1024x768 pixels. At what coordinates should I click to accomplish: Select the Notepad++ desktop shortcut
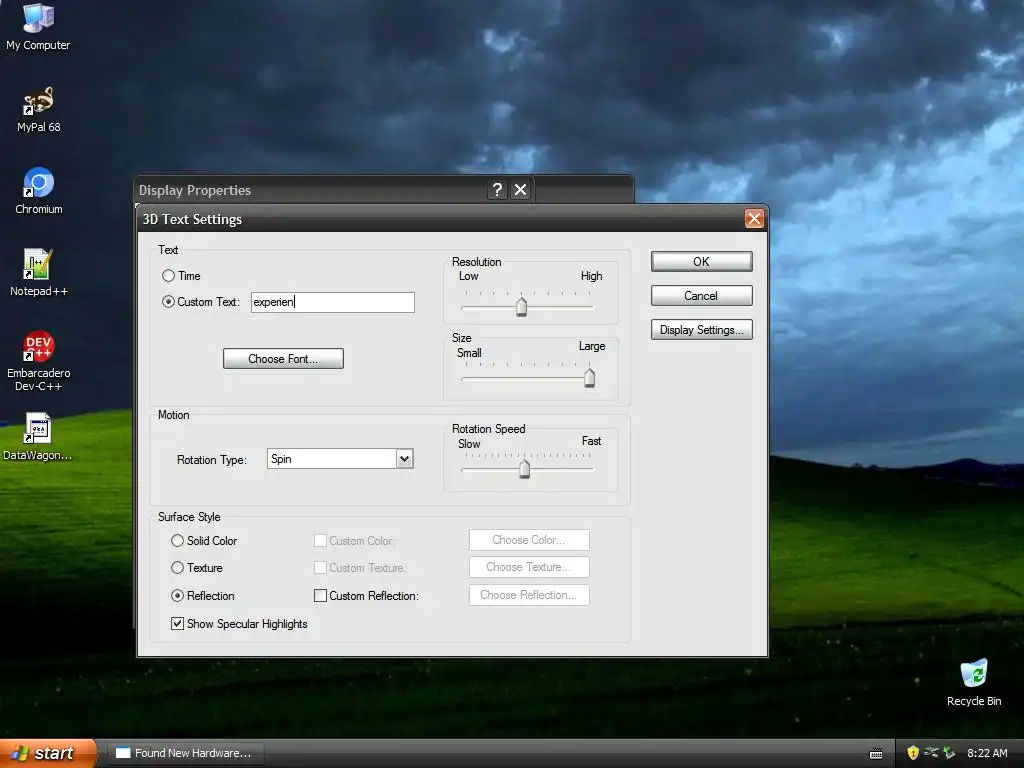(x=39, y=272)
